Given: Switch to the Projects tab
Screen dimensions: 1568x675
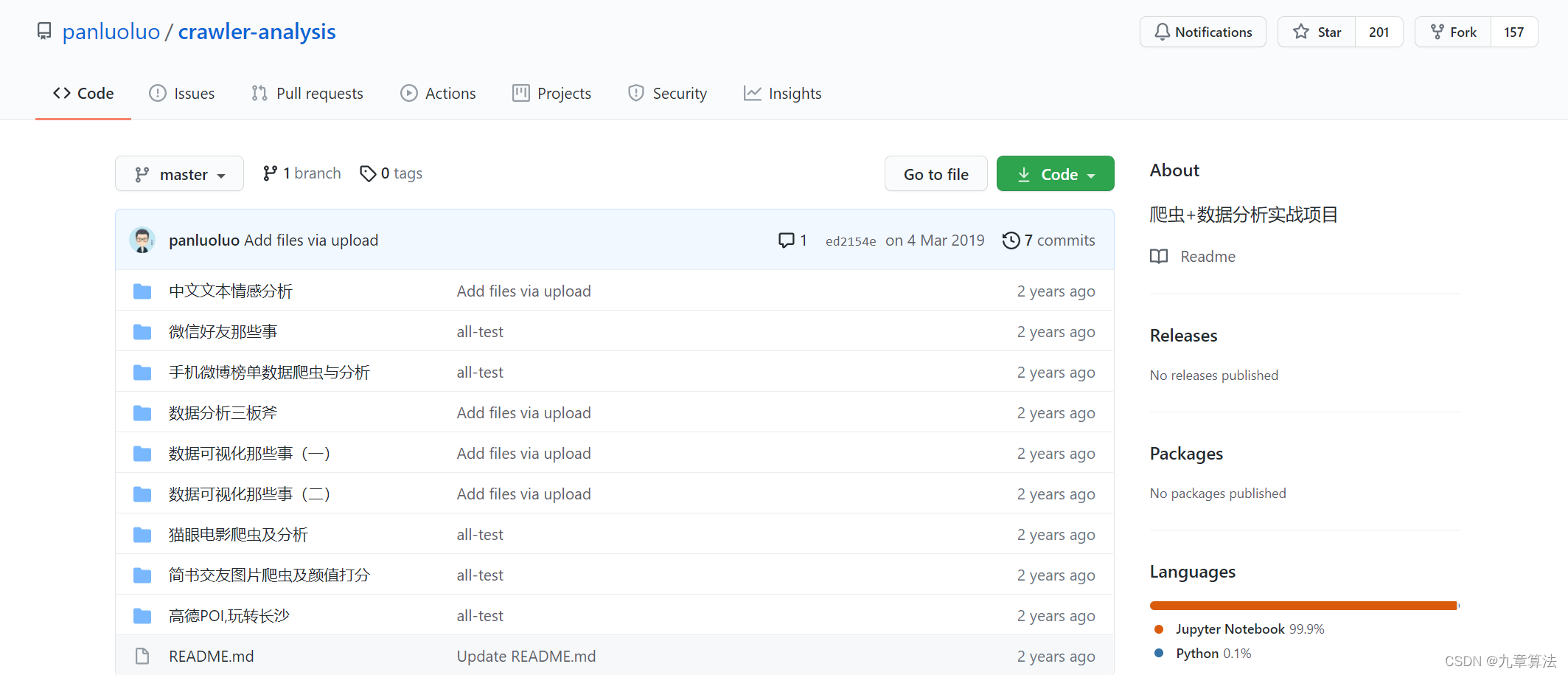Looking at the screenshot, I should [x=552, y=94].
